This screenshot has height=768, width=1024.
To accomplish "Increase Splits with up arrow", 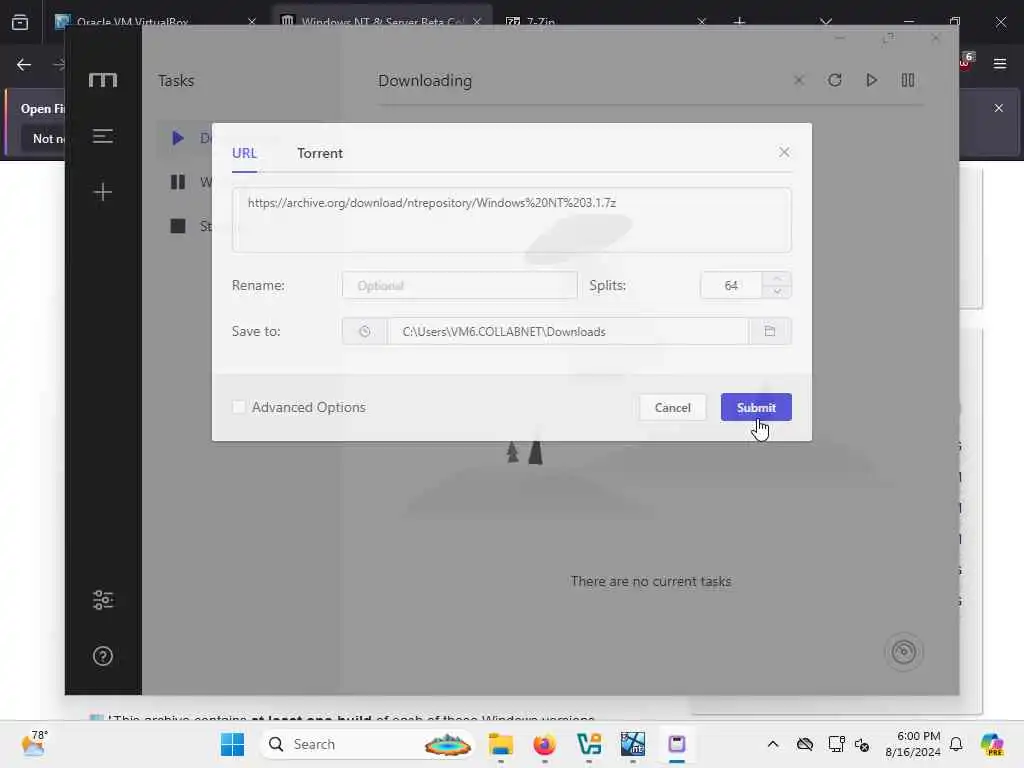I will pyautogui.click(x=777, y=279).
